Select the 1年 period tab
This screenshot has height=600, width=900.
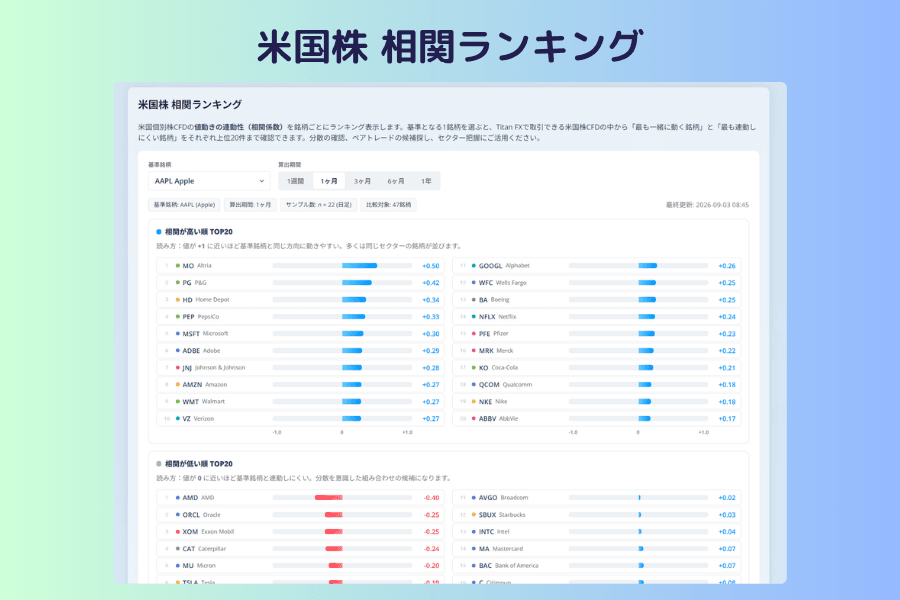pyautogui.click(x=426, y=181)
